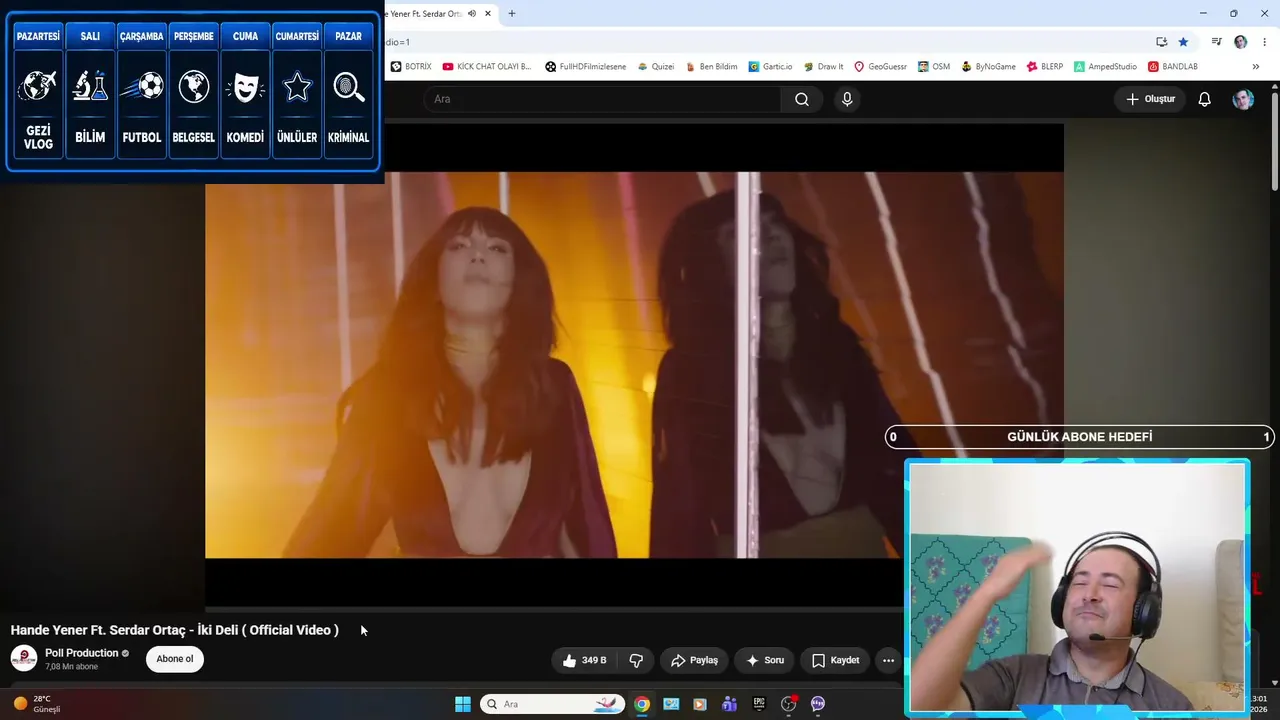
Task: Open the BANDLAB bookmark
Action: click(x=1173, y=67)
